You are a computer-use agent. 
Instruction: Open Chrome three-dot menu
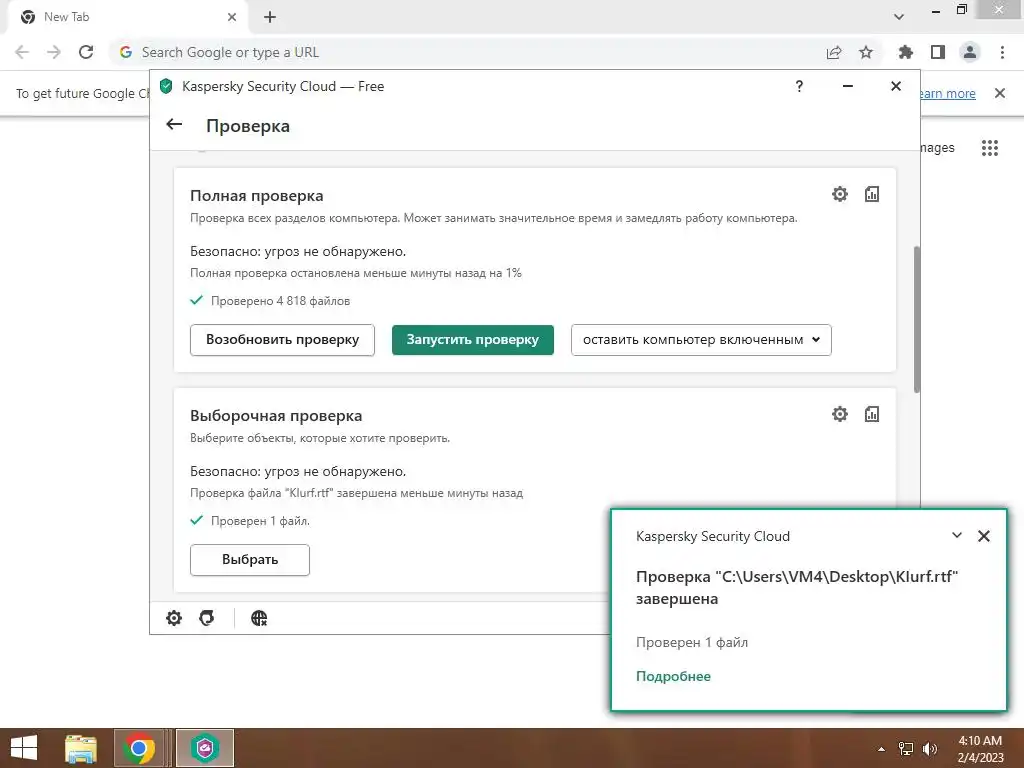pyautogui.click(x=1002, y=52)
